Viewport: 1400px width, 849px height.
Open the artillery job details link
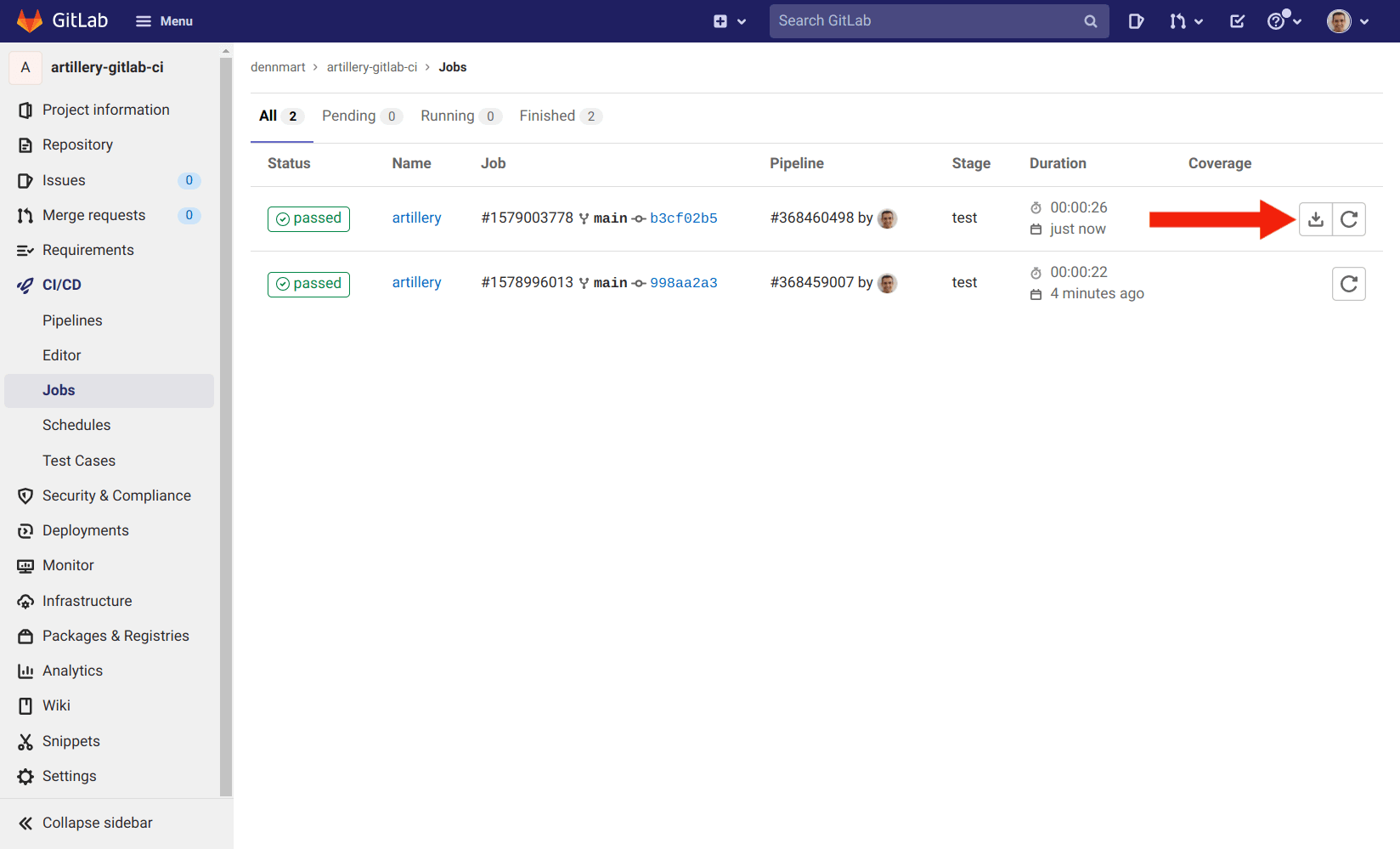pos(416,218)
